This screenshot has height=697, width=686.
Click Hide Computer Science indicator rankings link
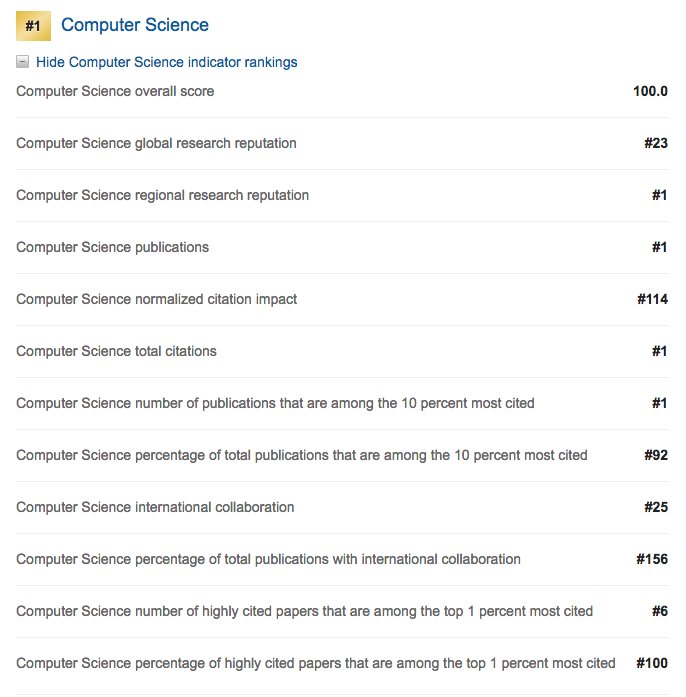pos(166,62)
